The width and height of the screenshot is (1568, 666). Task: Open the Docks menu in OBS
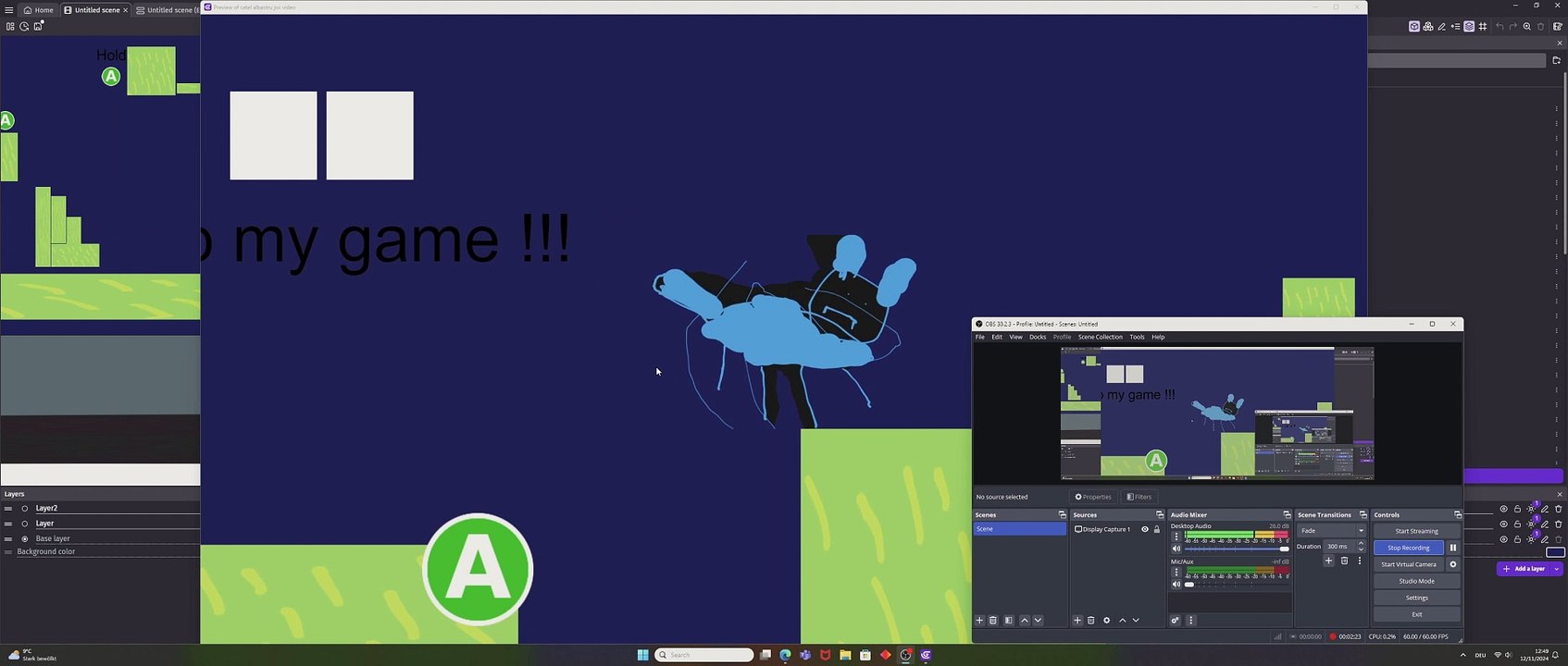(x=1038, y=337)
